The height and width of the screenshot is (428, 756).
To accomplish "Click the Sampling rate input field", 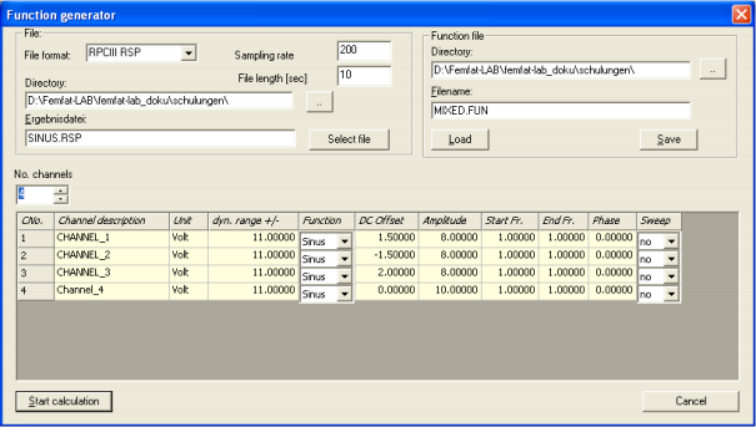I will (364, 51).
